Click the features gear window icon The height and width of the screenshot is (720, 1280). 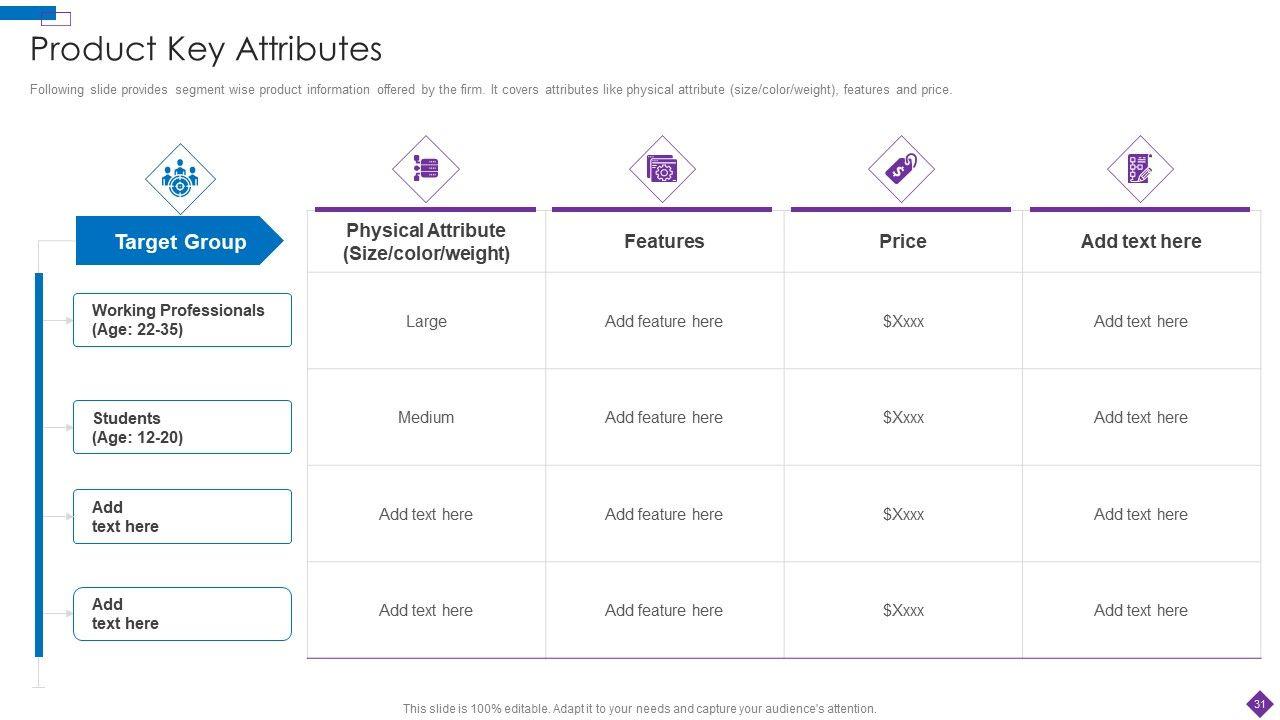click(x=662, y=169)
